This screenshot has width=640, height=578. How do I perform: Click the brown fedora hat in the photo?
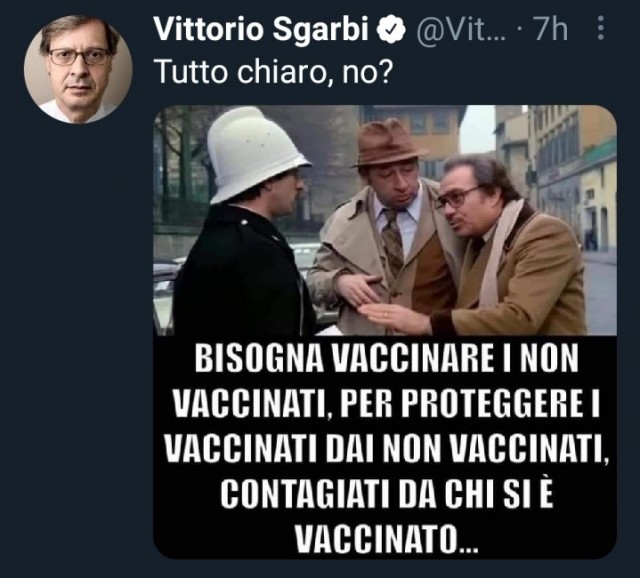click(x=389, y=144)
